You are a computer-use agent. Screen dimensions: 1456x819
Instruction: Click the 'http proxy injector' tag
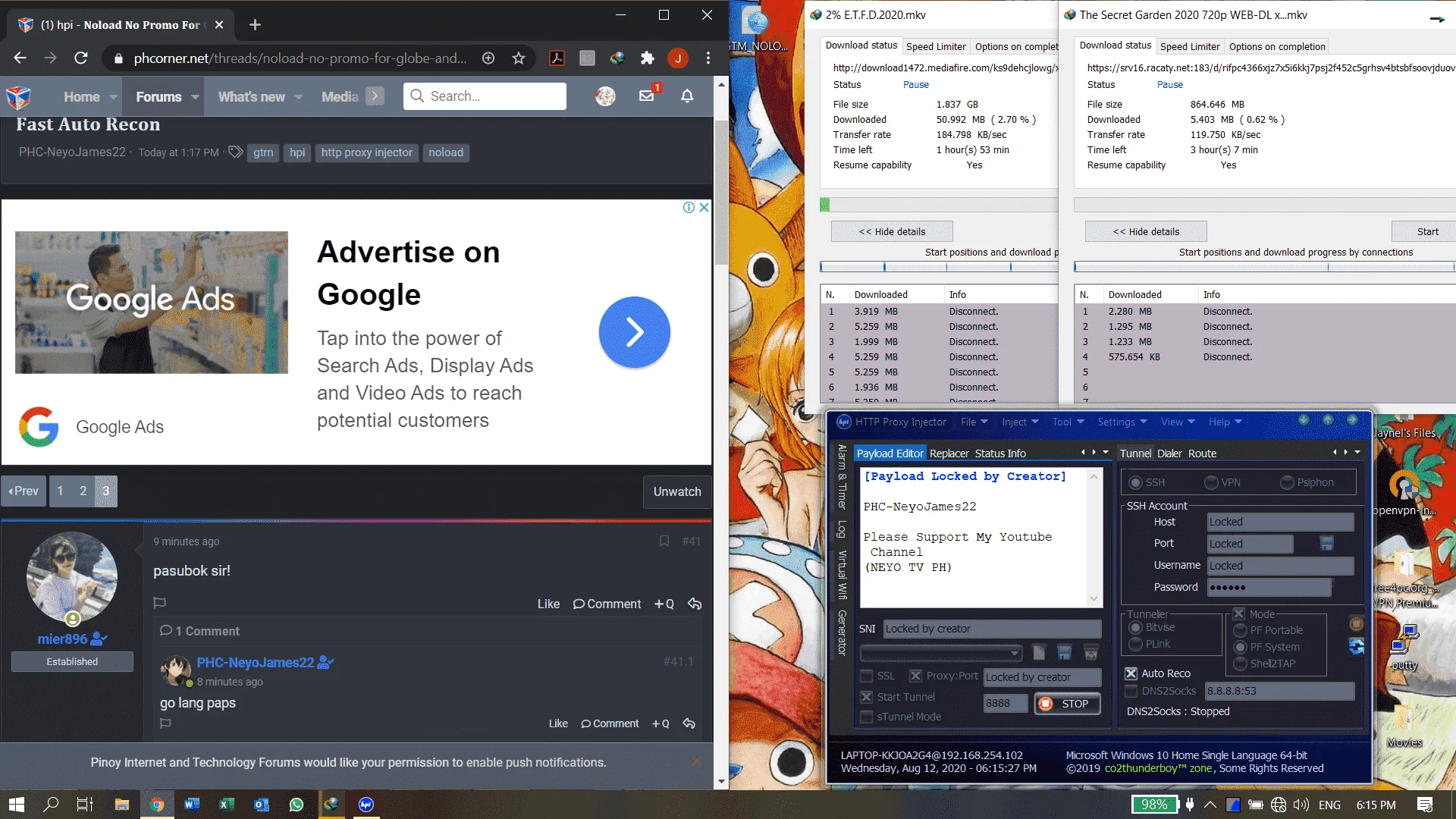point(366,152)
